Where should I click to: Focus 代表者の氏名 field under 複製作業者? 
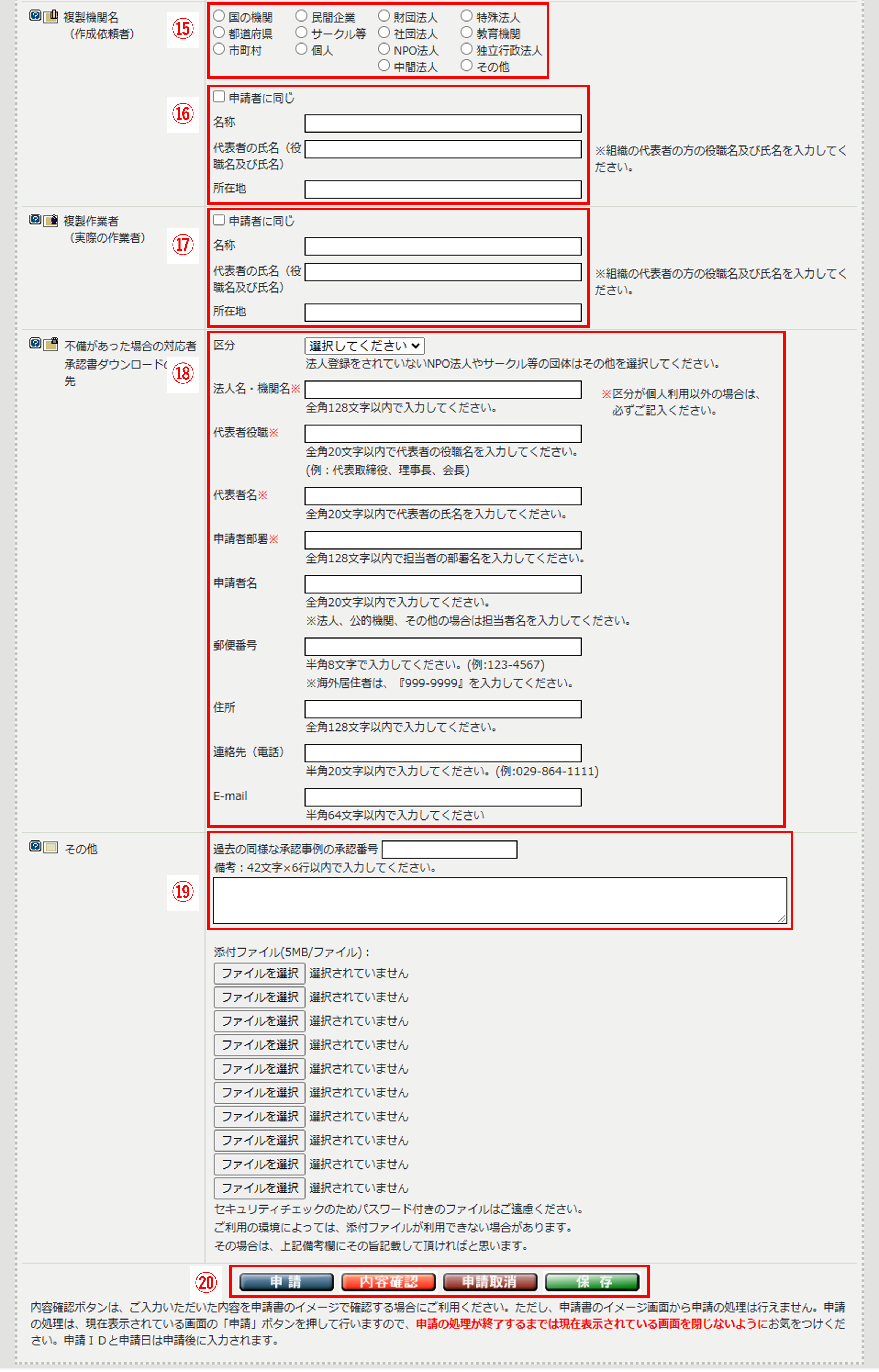click(443, 272)
